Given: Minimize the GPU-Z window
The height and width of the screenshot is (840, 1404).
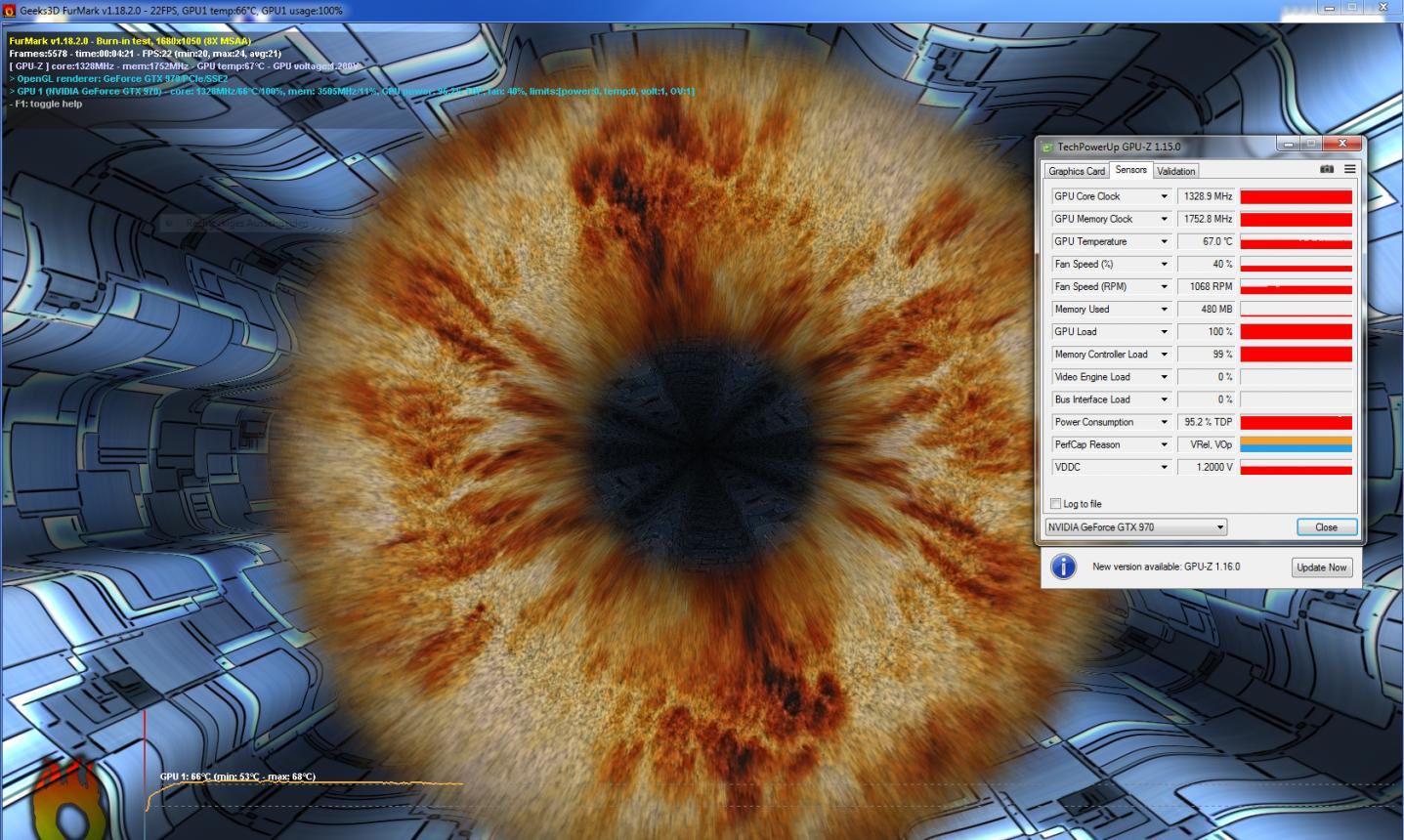Looking at the screenshot, I should [1290, 144].
